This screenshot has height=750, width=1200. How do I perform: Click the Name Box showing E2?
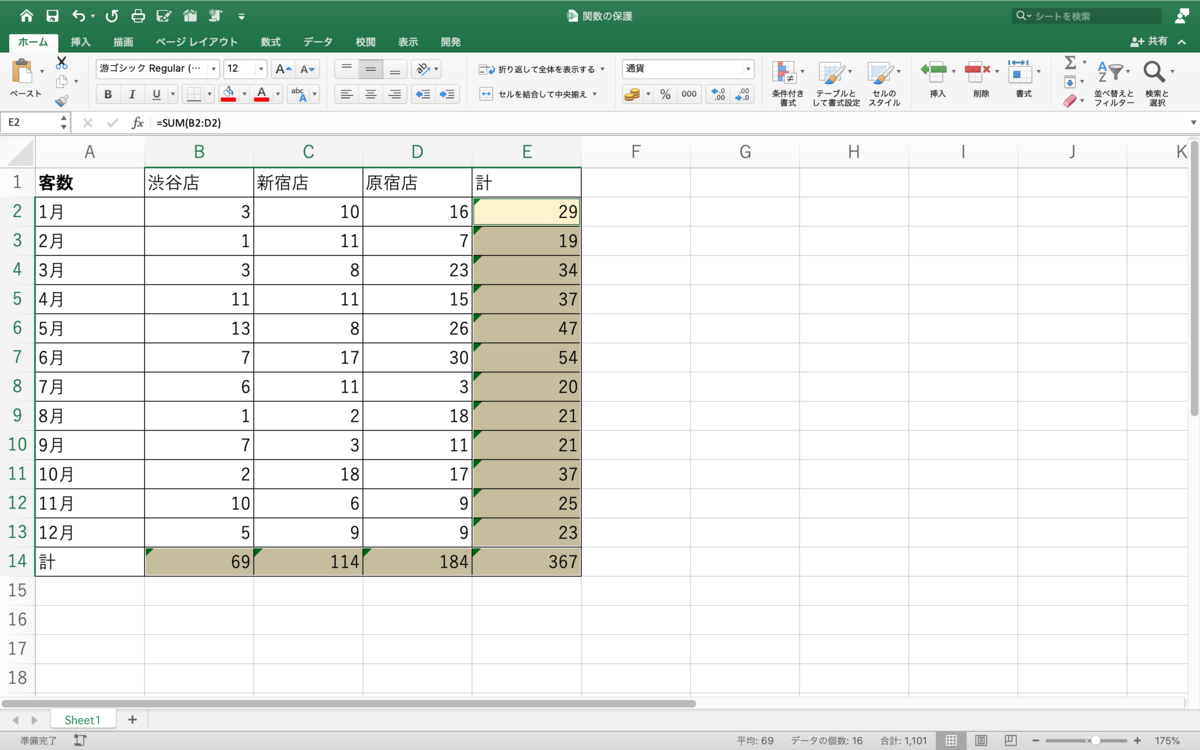(30, 123)
